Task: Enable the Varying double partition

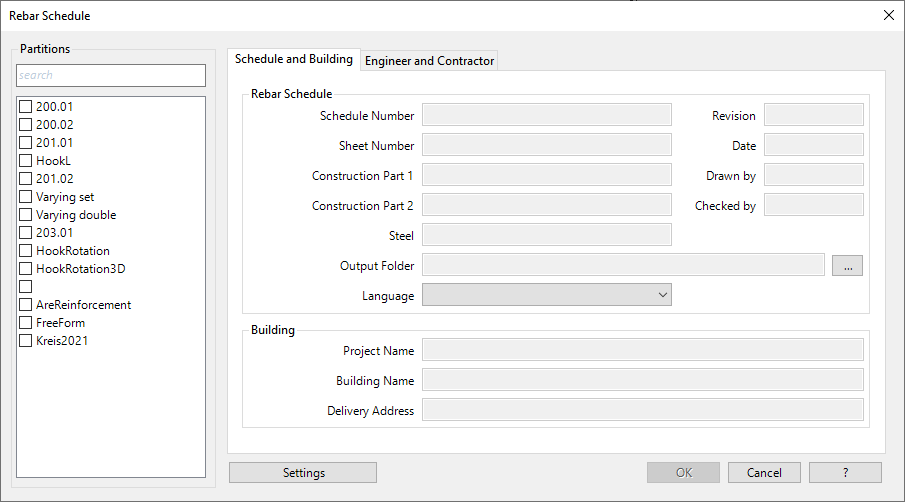Action: tap(27, 215)
